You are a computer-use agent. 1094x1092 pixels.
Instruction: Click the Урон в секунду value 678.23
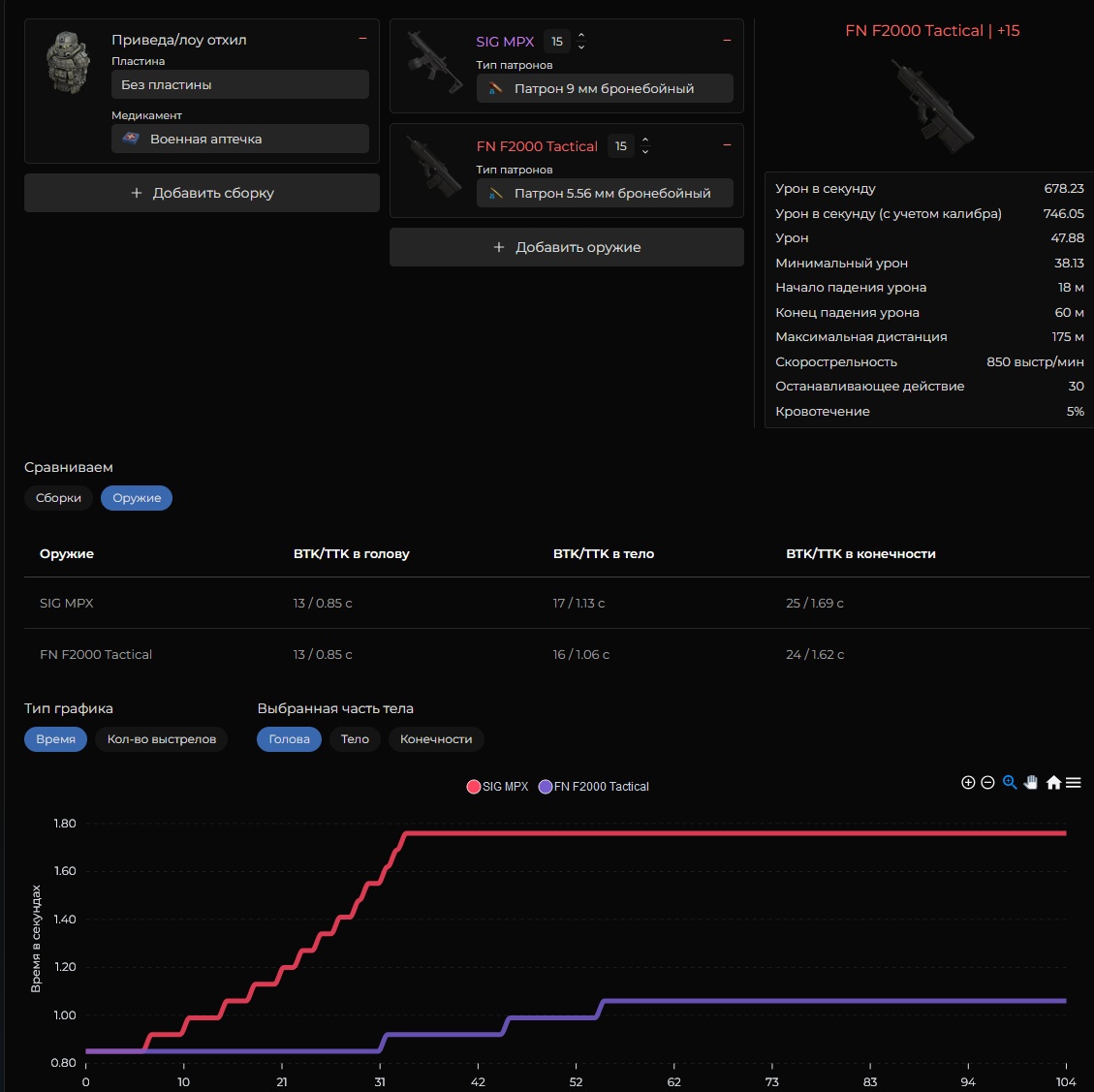click(1063, 188)
